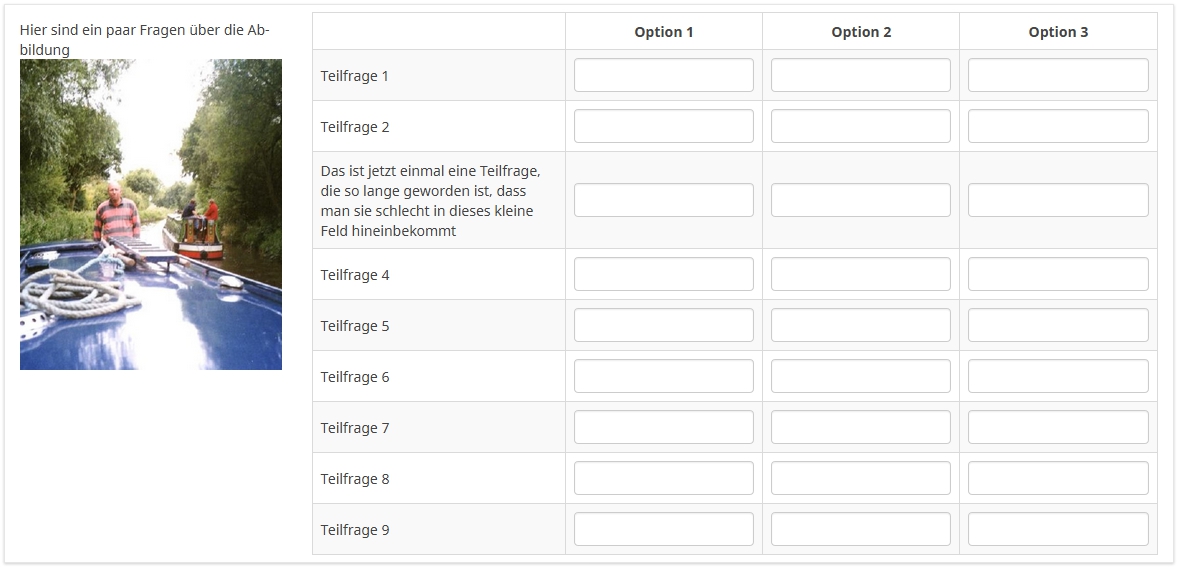Click Option 3 field of the long Teilfrage row
1184x568 pixels.
point(1057,200)
